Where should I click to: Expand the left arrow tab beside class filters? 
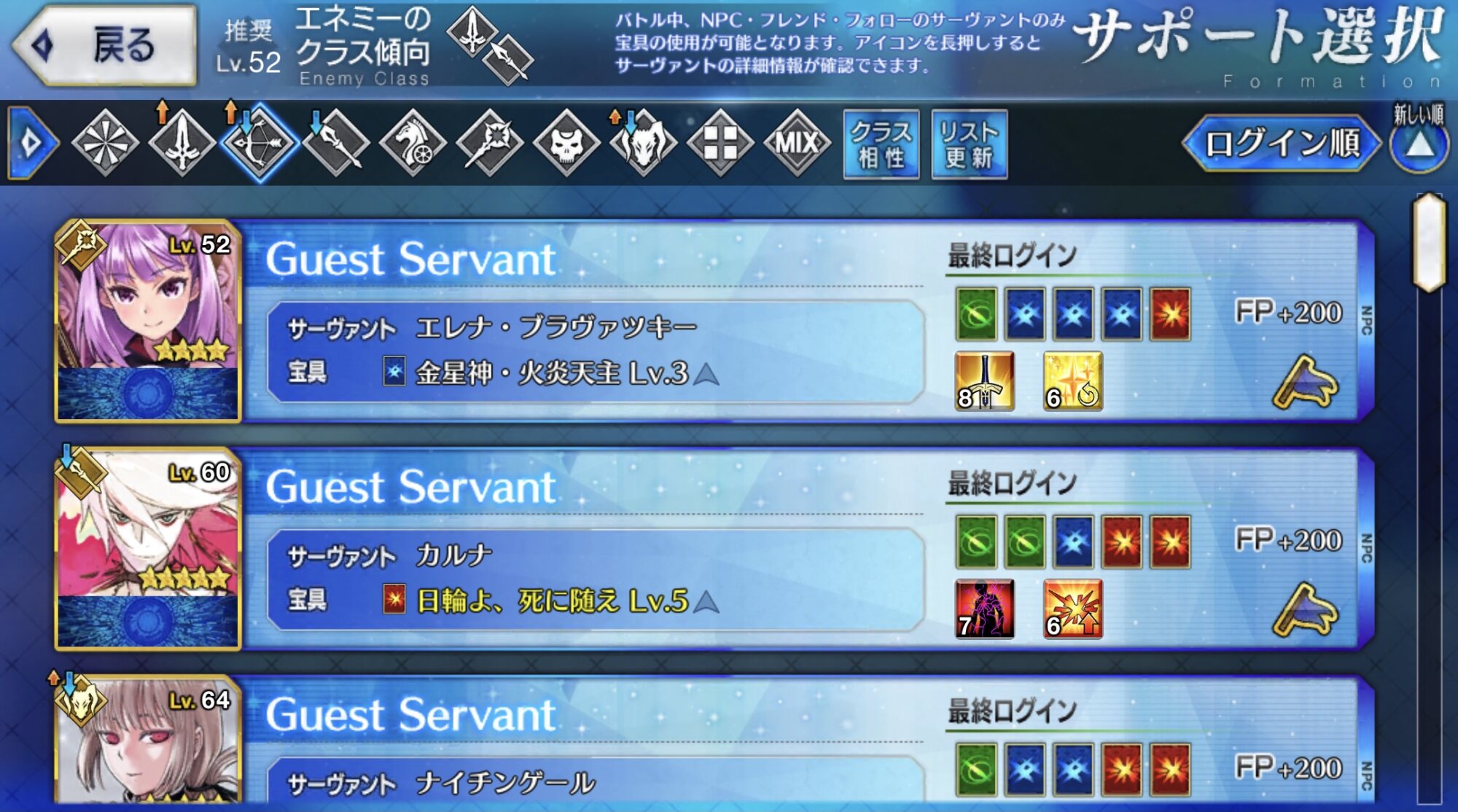pos(32,143)
